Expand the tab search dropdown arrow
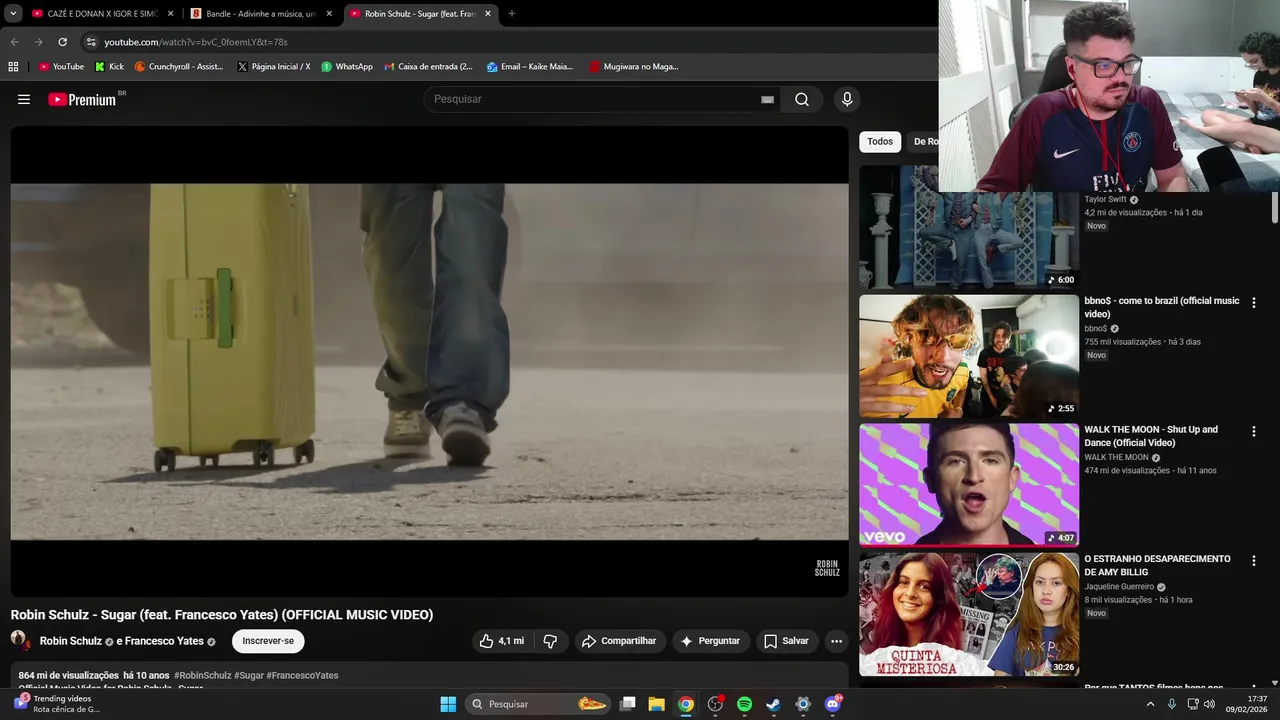 (x=13, y=14)
